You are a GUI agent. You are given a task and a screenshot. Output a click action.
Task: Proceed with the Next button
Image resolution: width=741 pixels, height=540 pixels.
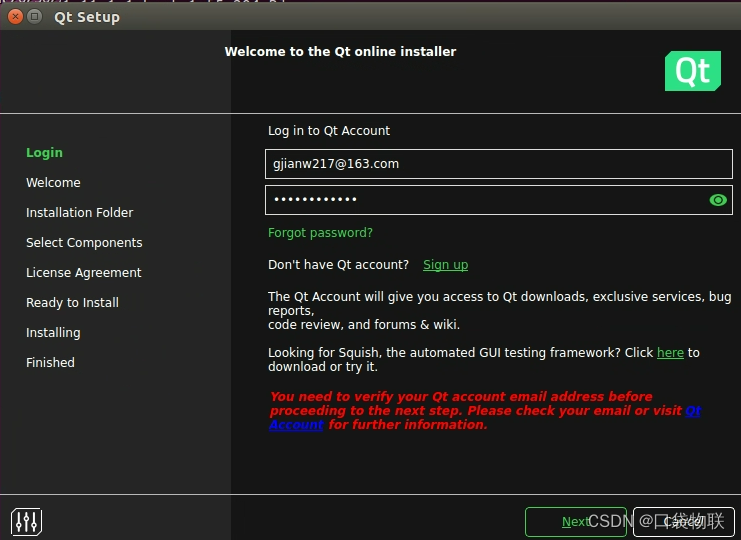click(x=576, y=522)
